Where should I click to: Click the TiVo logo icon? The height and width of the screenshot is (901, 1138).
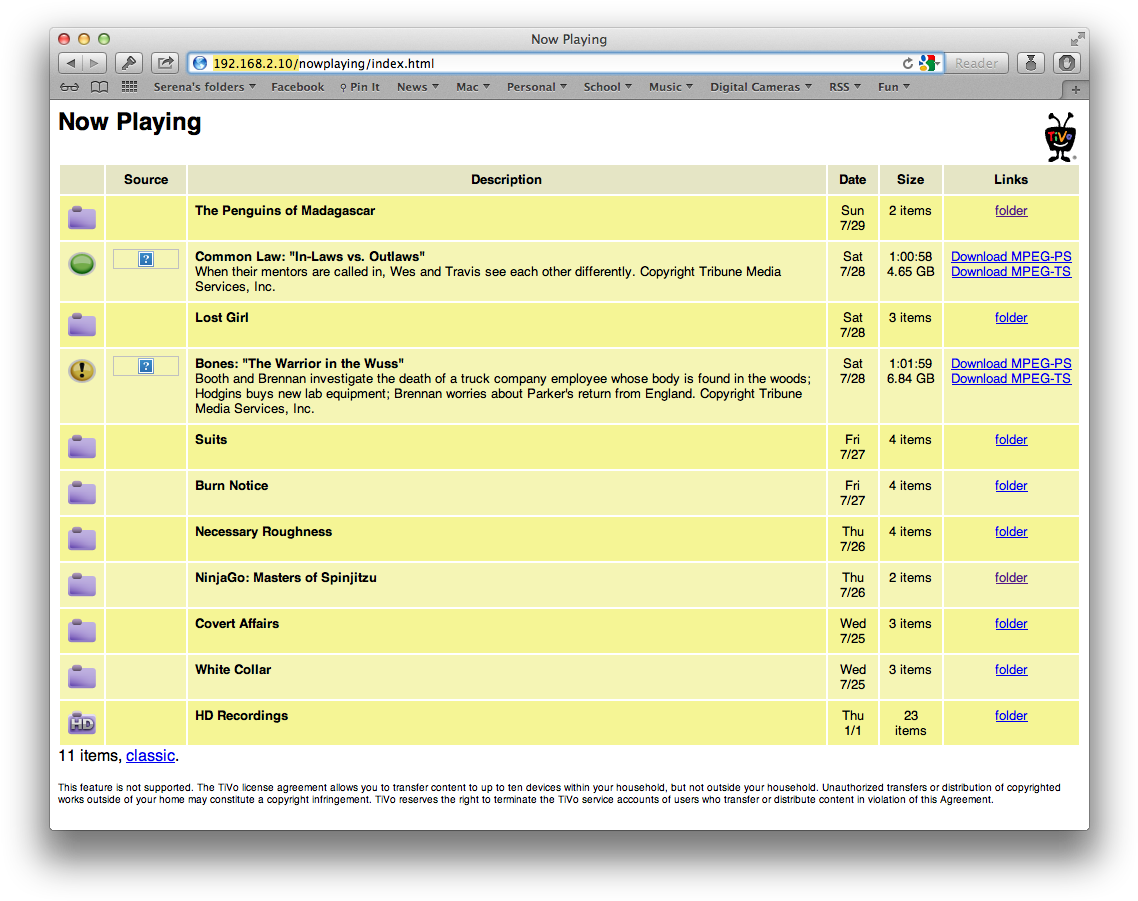click(x=1060, y=137)
